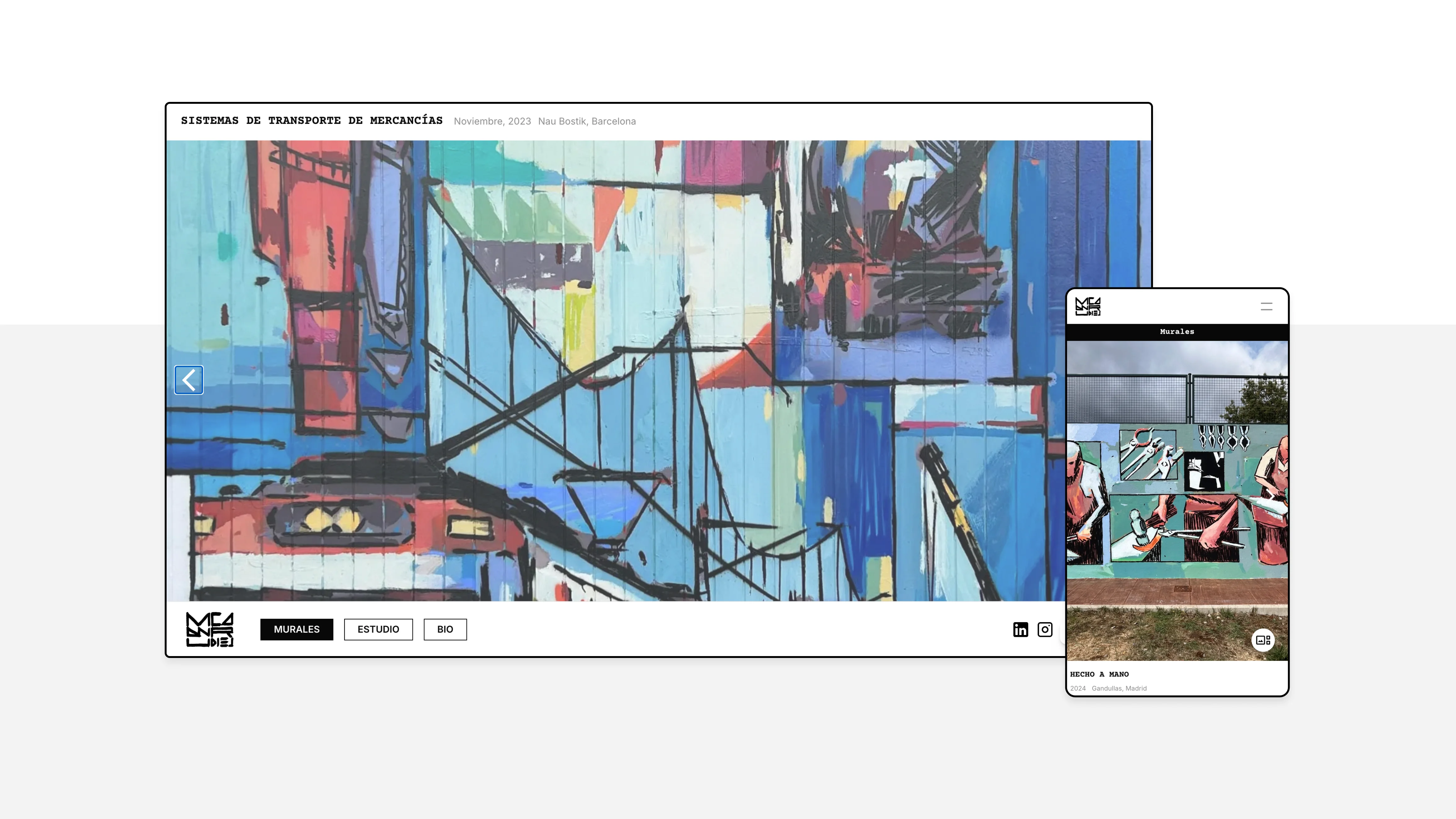
Task: Click the 'Nau Bostik, Barcelona' location text
Action: click(587, 121)
